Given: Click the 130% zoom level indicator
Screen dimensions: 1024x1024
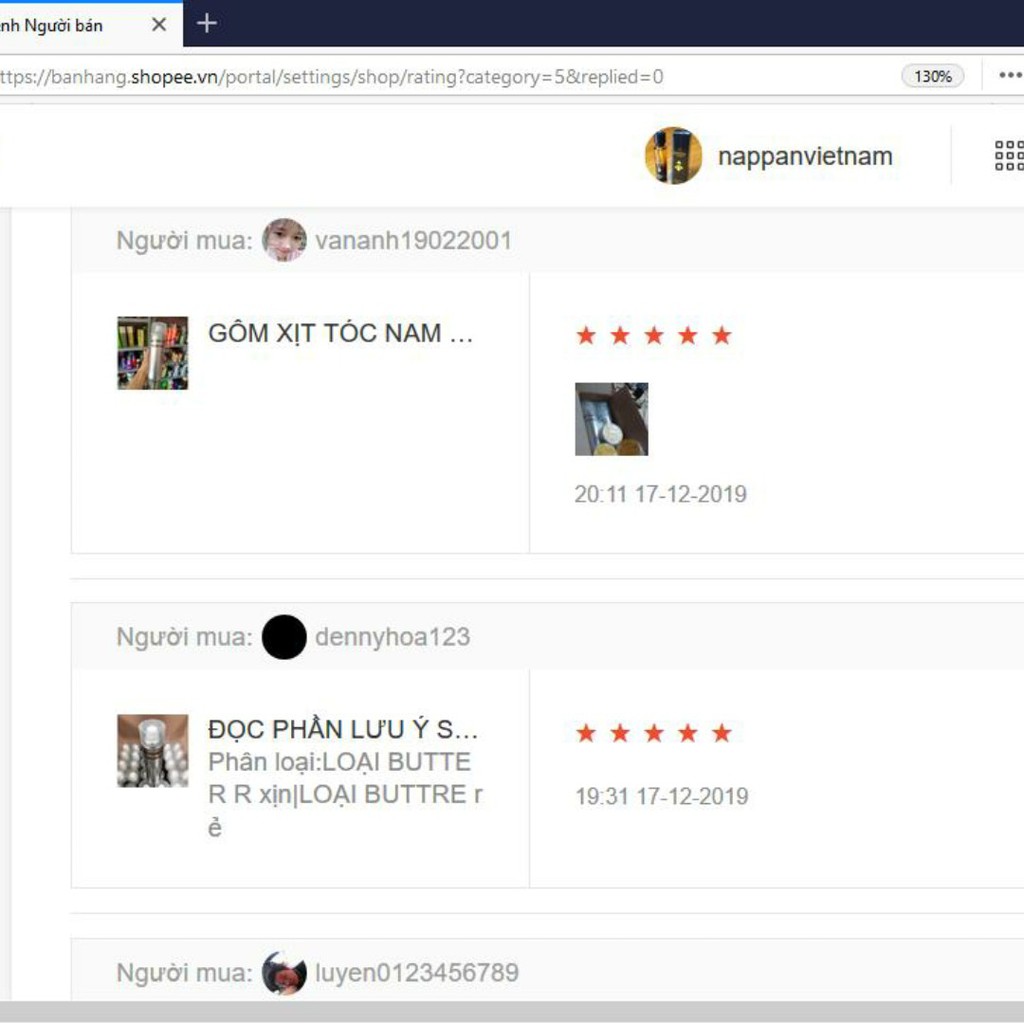Looking at the screenshot, I should 932,76.
